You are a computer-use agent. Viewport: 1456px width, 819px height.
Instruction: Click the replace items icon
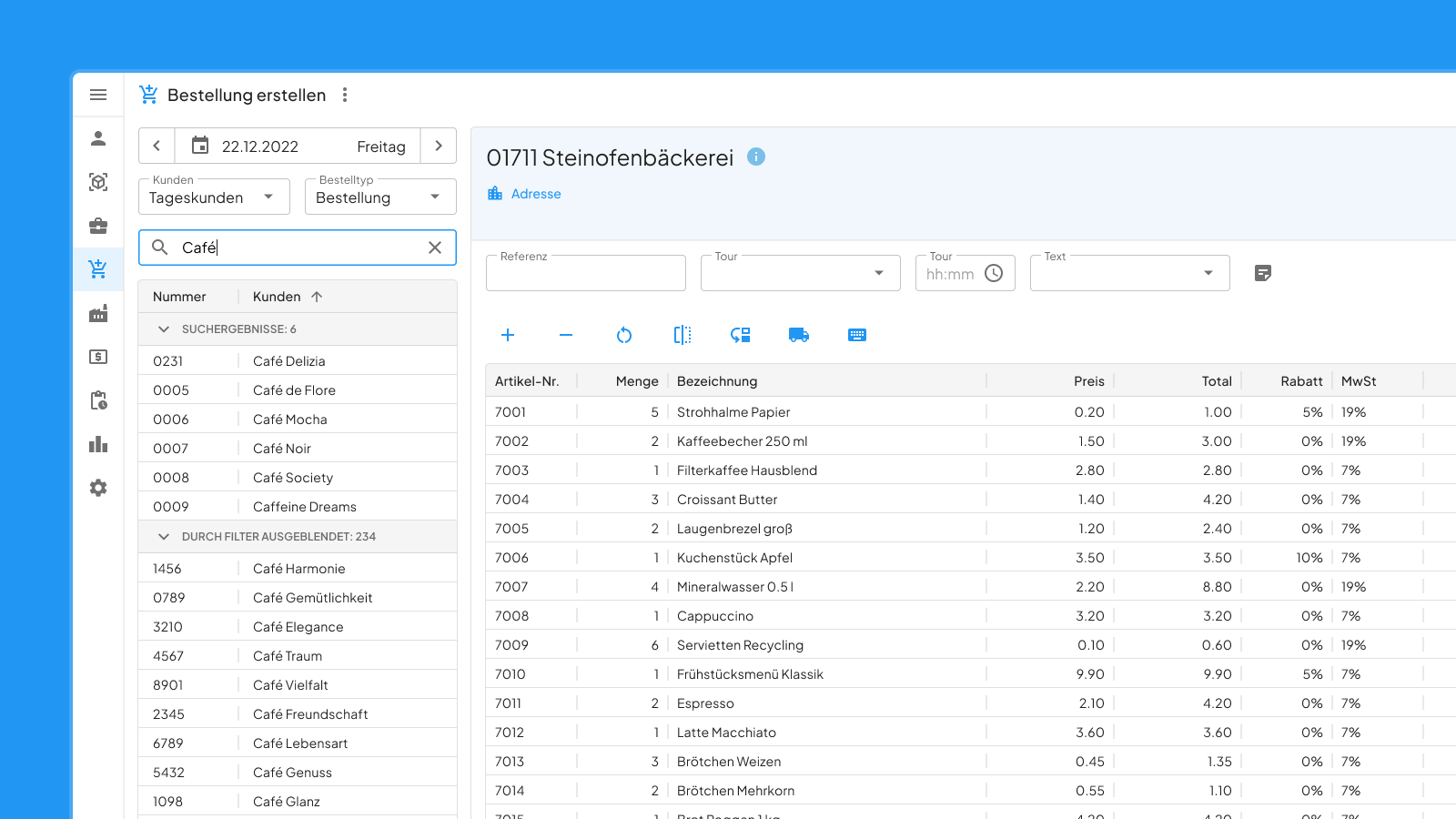(741, 335)
